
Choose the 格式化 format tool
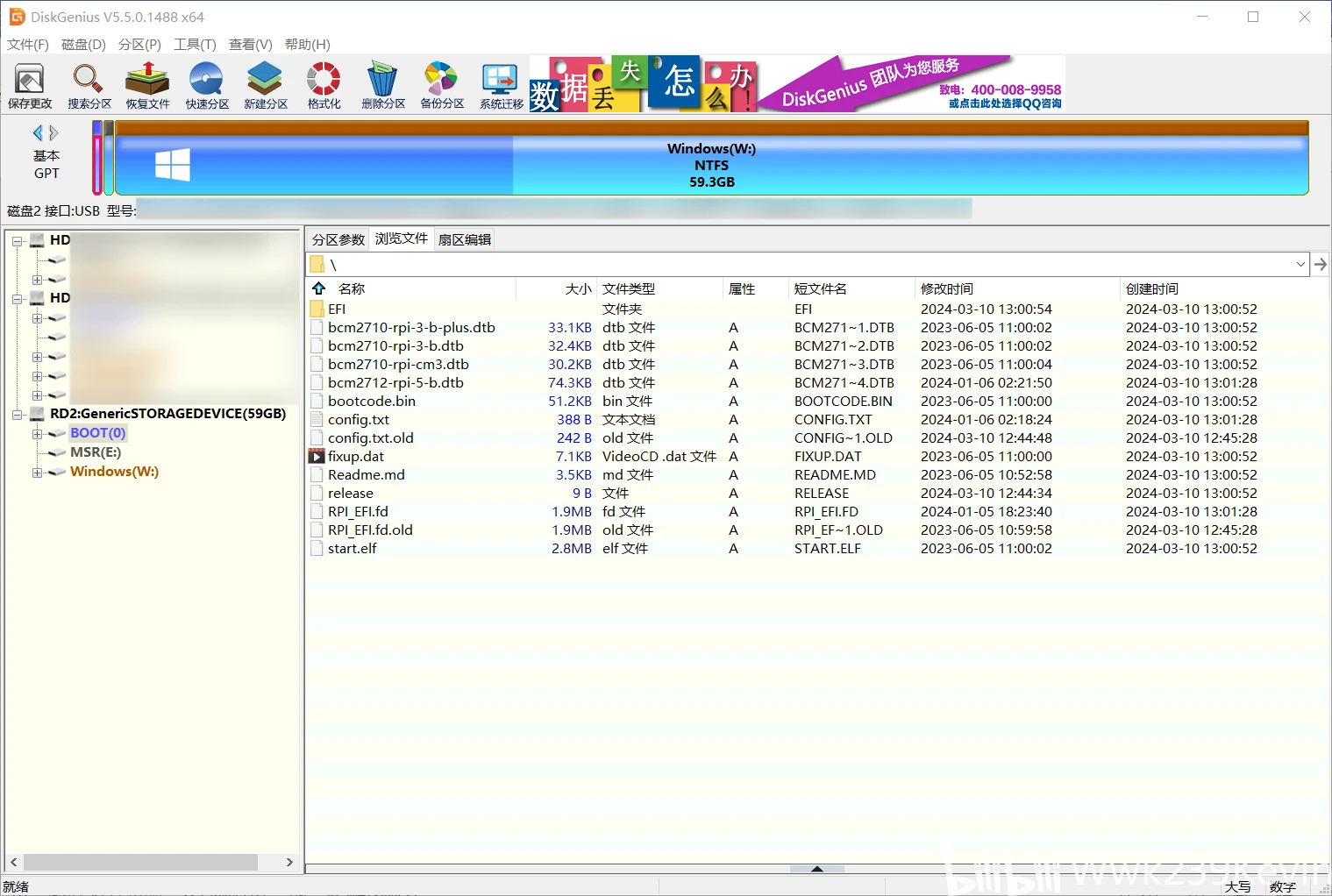pos(324,86)
